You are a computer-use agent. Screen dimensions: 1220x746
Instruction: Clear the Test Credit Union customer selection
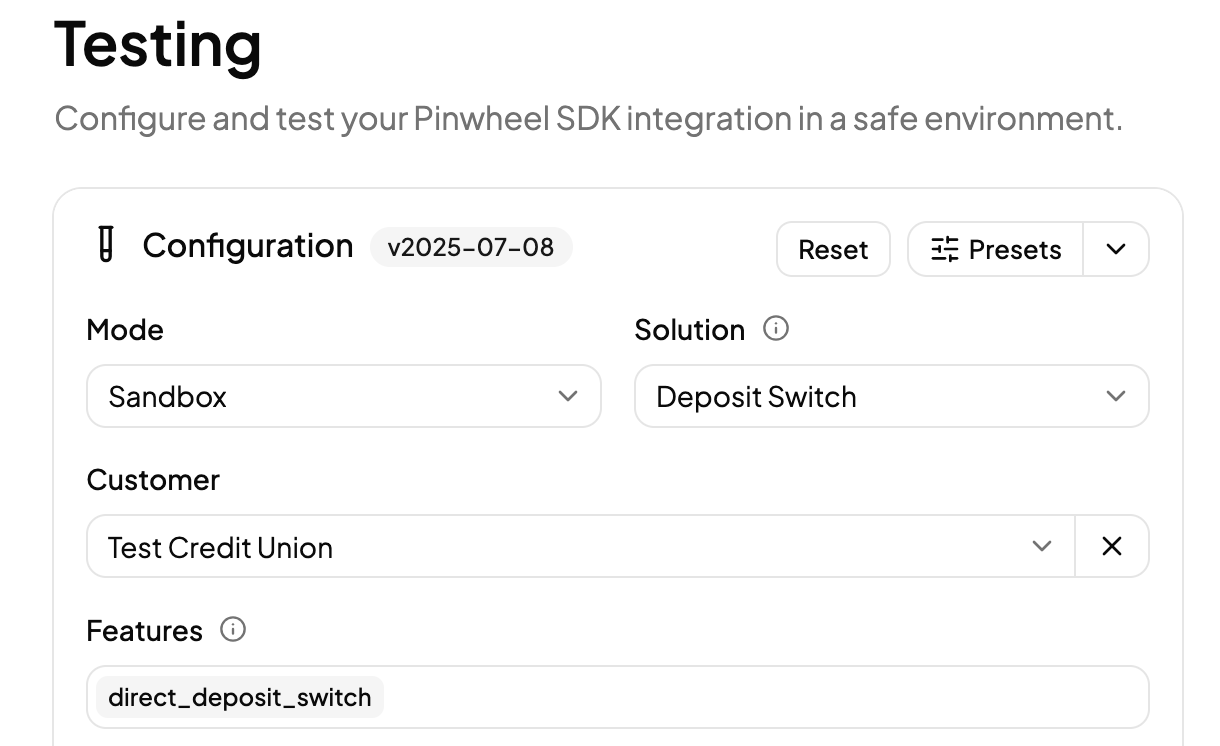click(x=1112, y=546)
